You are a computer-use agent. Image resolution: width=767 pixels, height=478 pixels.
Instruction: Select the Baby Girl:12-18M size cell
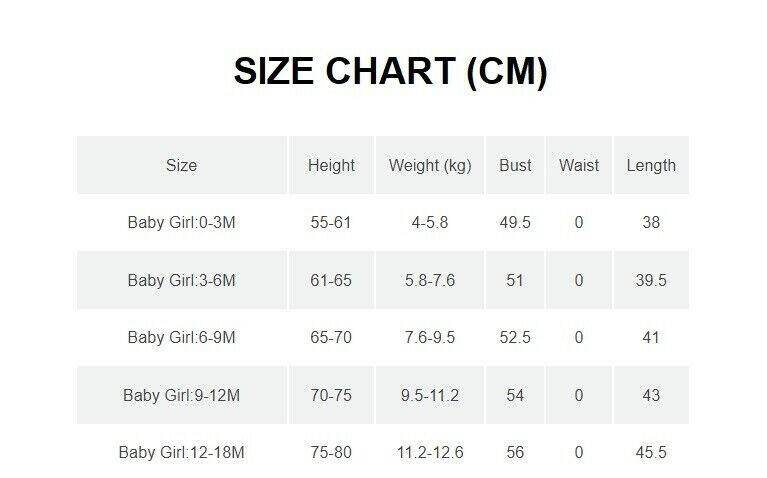(x=181, y=453)
